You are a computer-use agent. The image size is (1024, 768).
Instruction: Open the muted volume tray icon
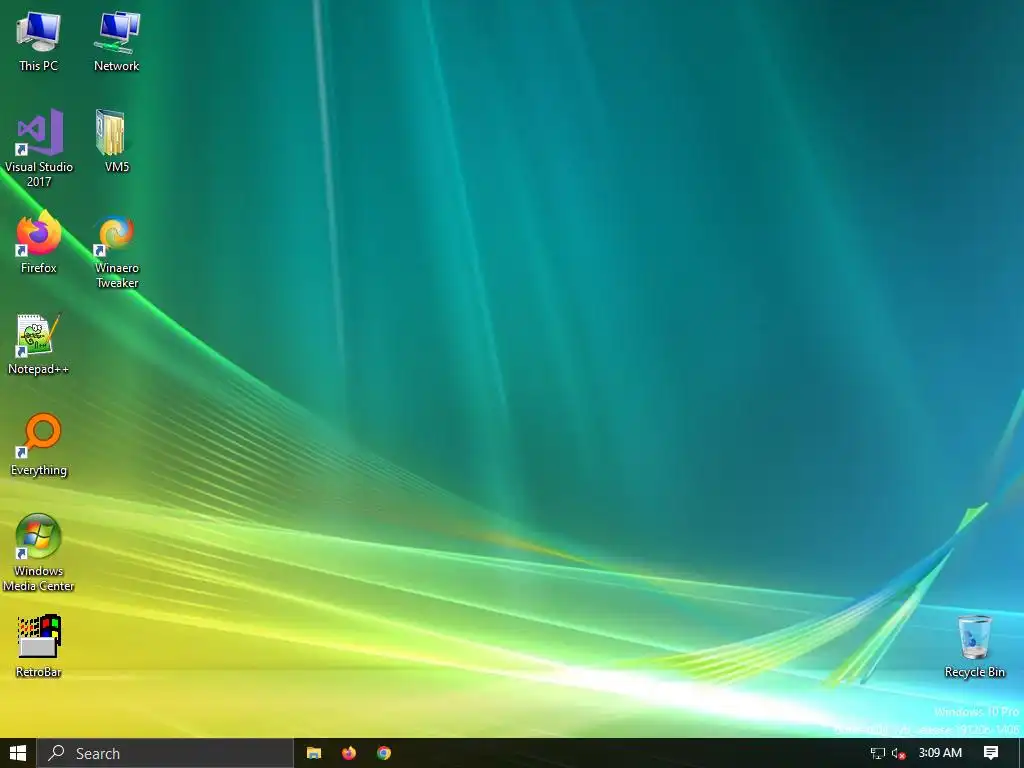point(899,753)
